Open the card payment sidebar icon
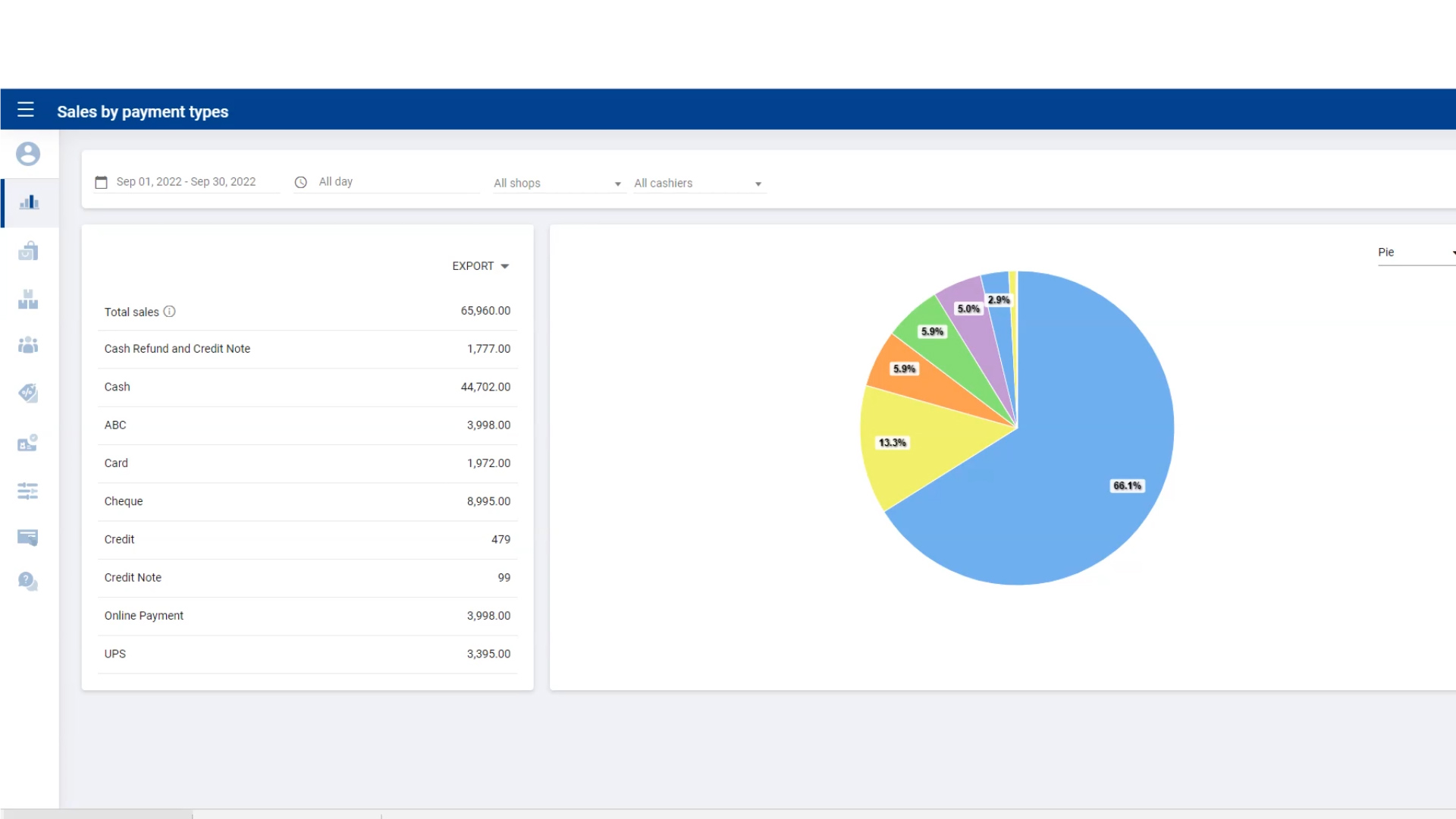The height and width of the screenshot is (819, 1456). [28, 538]
